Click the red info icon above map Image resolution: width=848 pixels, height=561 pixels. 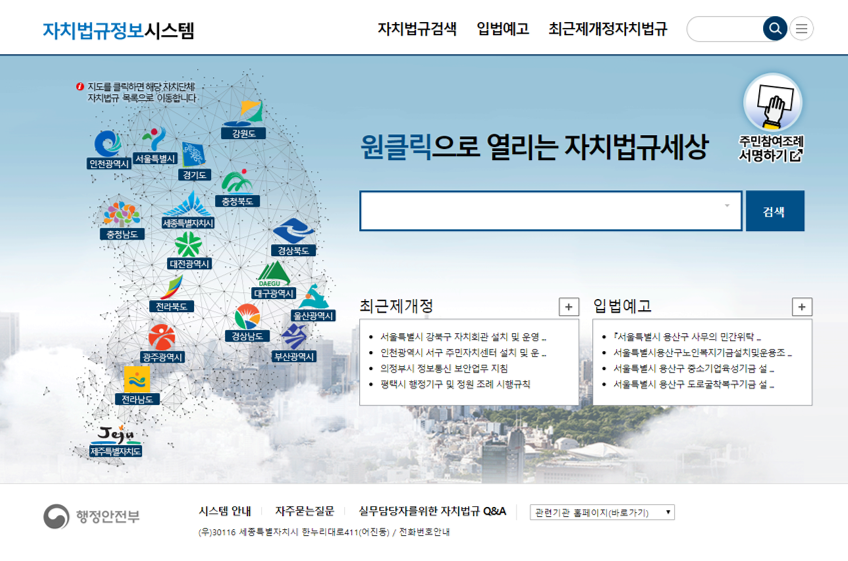pos(80,86)
